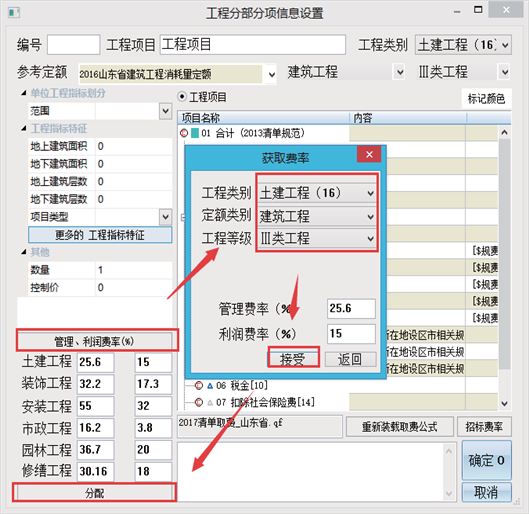Click red circle icon beside 01 合计 row

tap(184, 133)
